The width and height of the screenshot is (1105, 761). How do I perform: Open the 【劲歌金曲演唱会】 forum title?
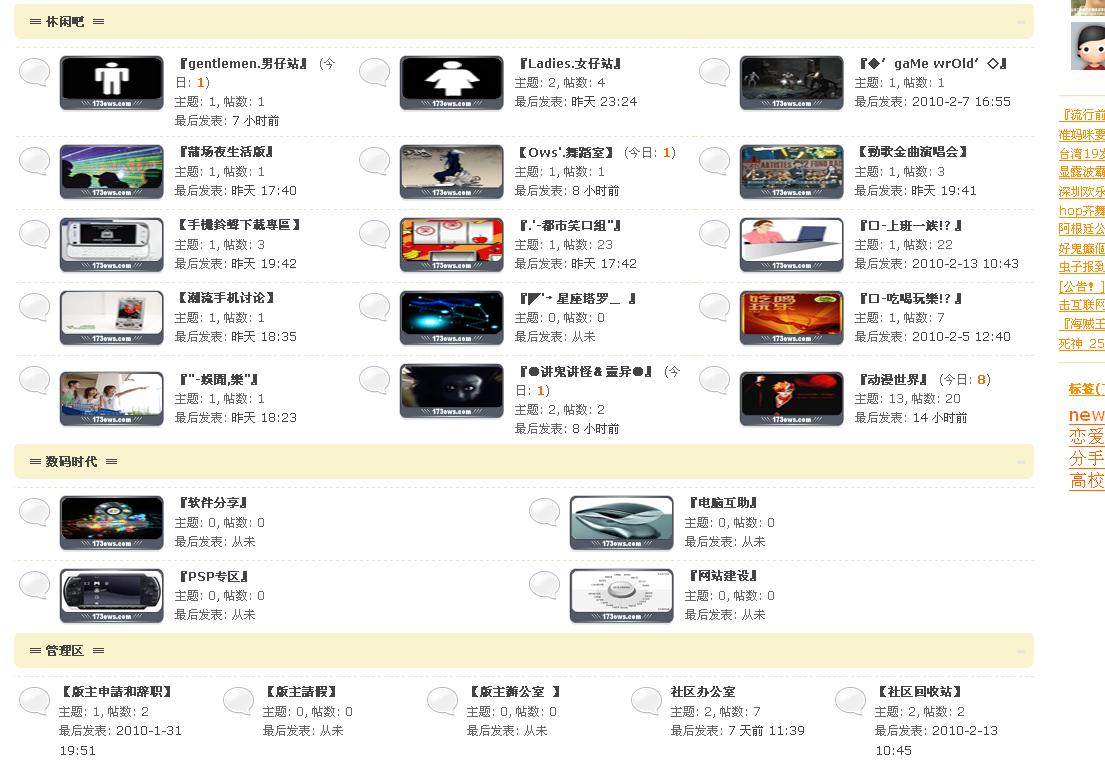(913, 151)
